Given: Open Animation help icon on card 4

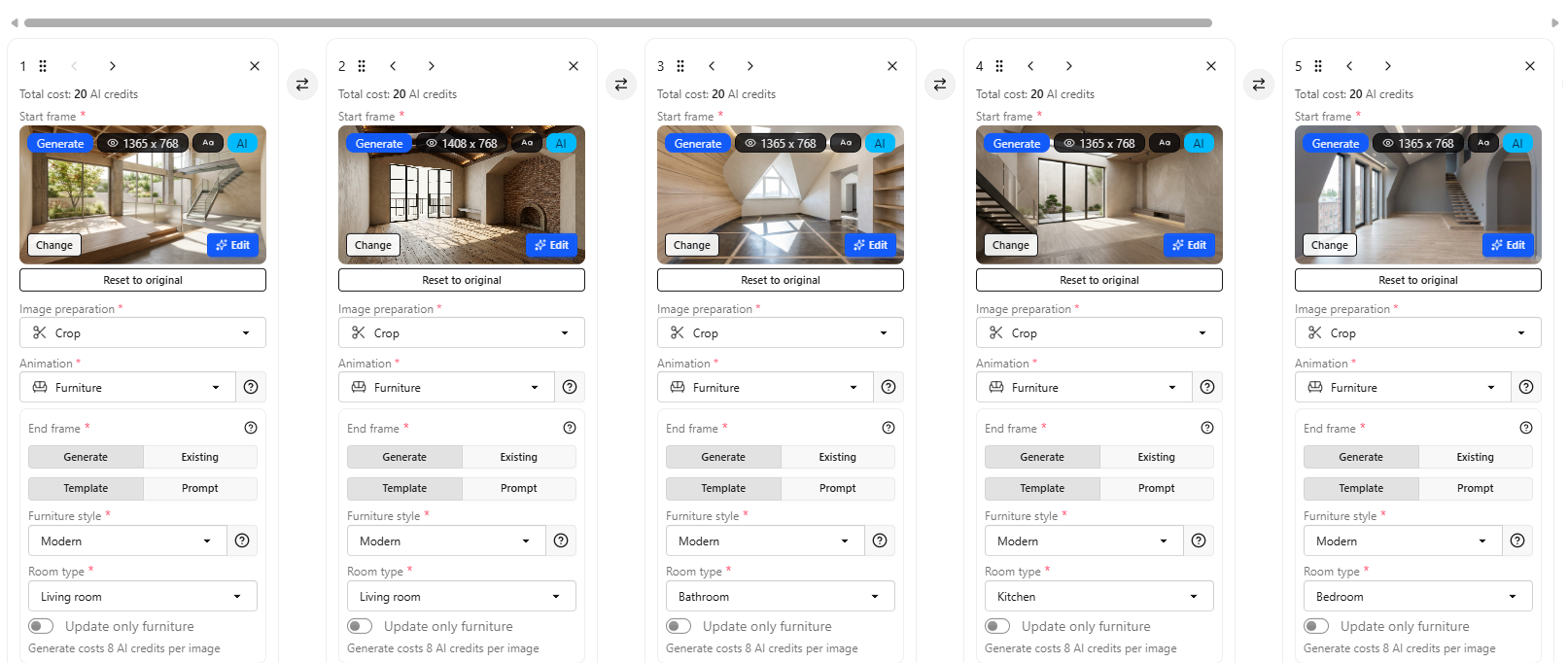Looking at the screenshot, I should coord(1207,387).
